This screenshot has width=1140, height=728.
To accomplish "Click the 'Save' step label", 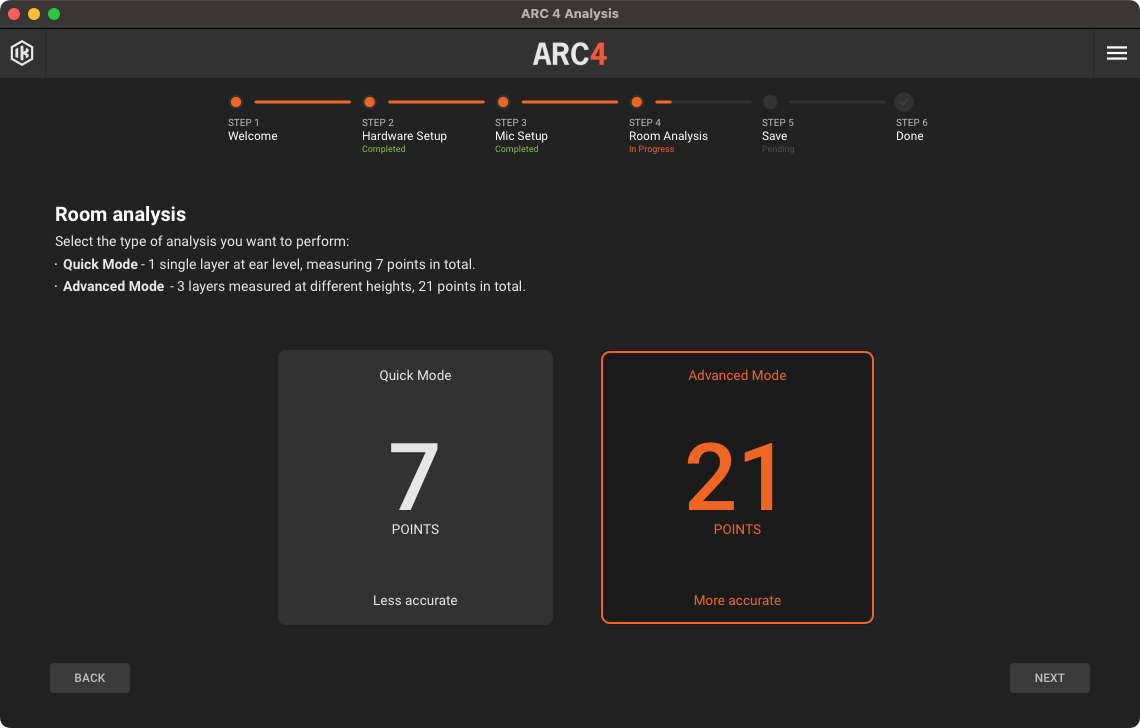I will [x=774, y=136].
